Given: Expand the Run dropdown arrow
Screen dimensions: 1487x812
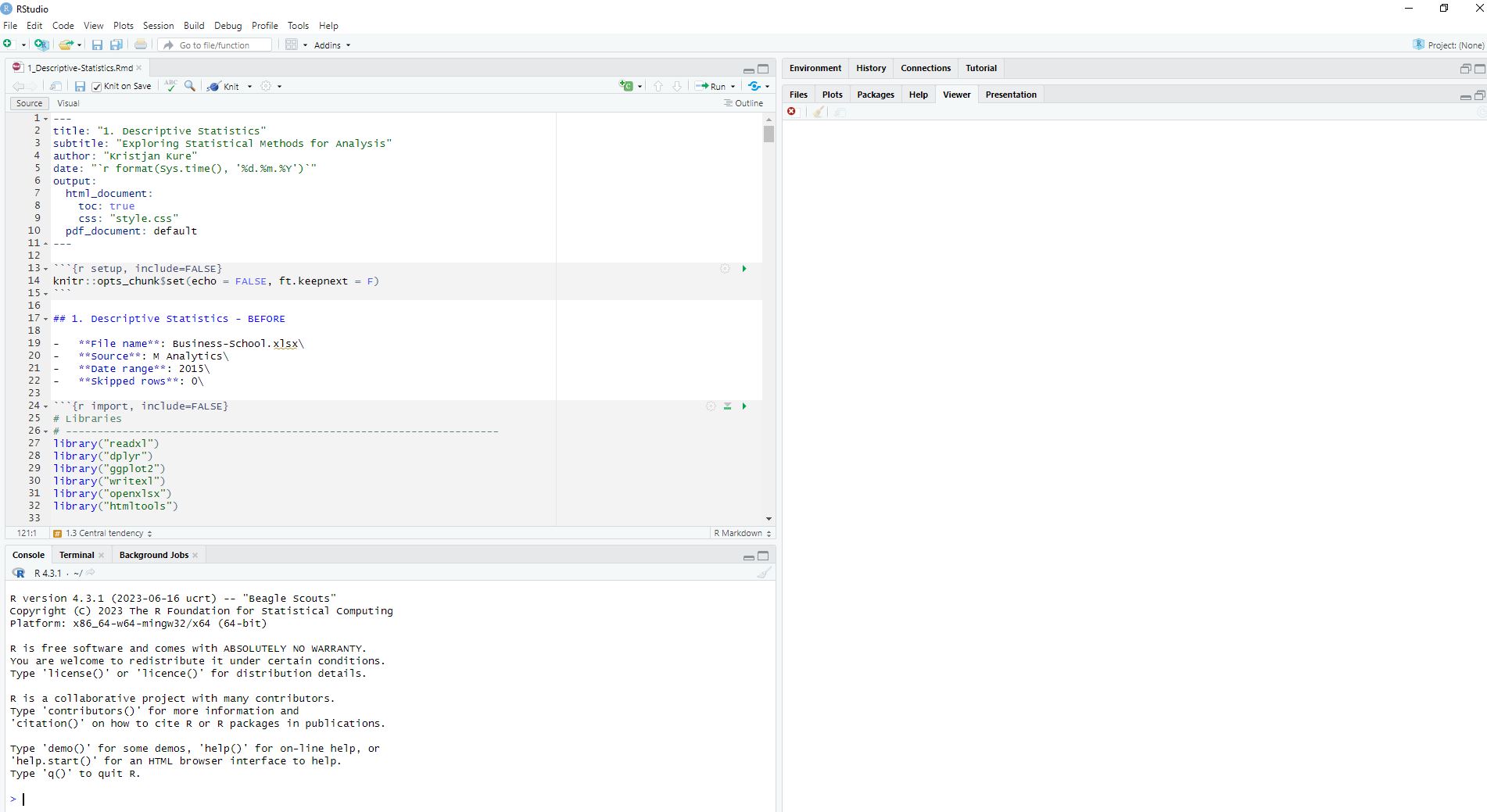Looking at the screenshot, I should [x=733, y=87].
